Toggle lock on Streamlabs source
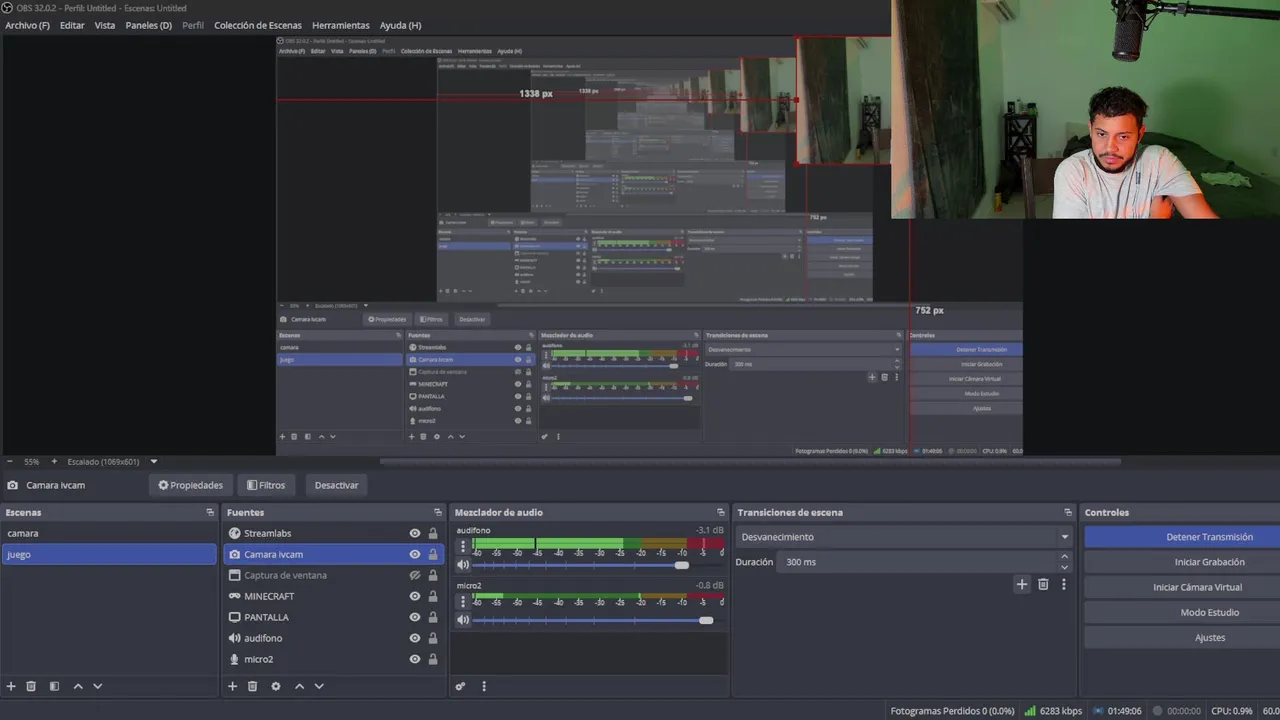The image size is (1280, 720). point(433,533)
